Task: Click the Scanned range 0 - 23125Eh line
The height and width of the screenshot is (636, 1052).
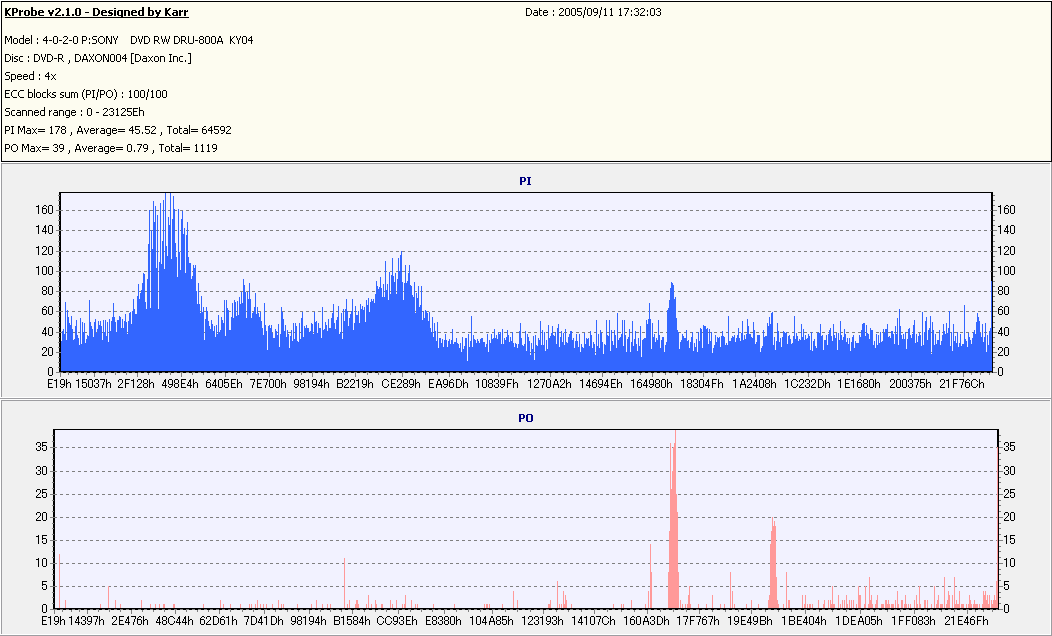Action: [74, 113]
